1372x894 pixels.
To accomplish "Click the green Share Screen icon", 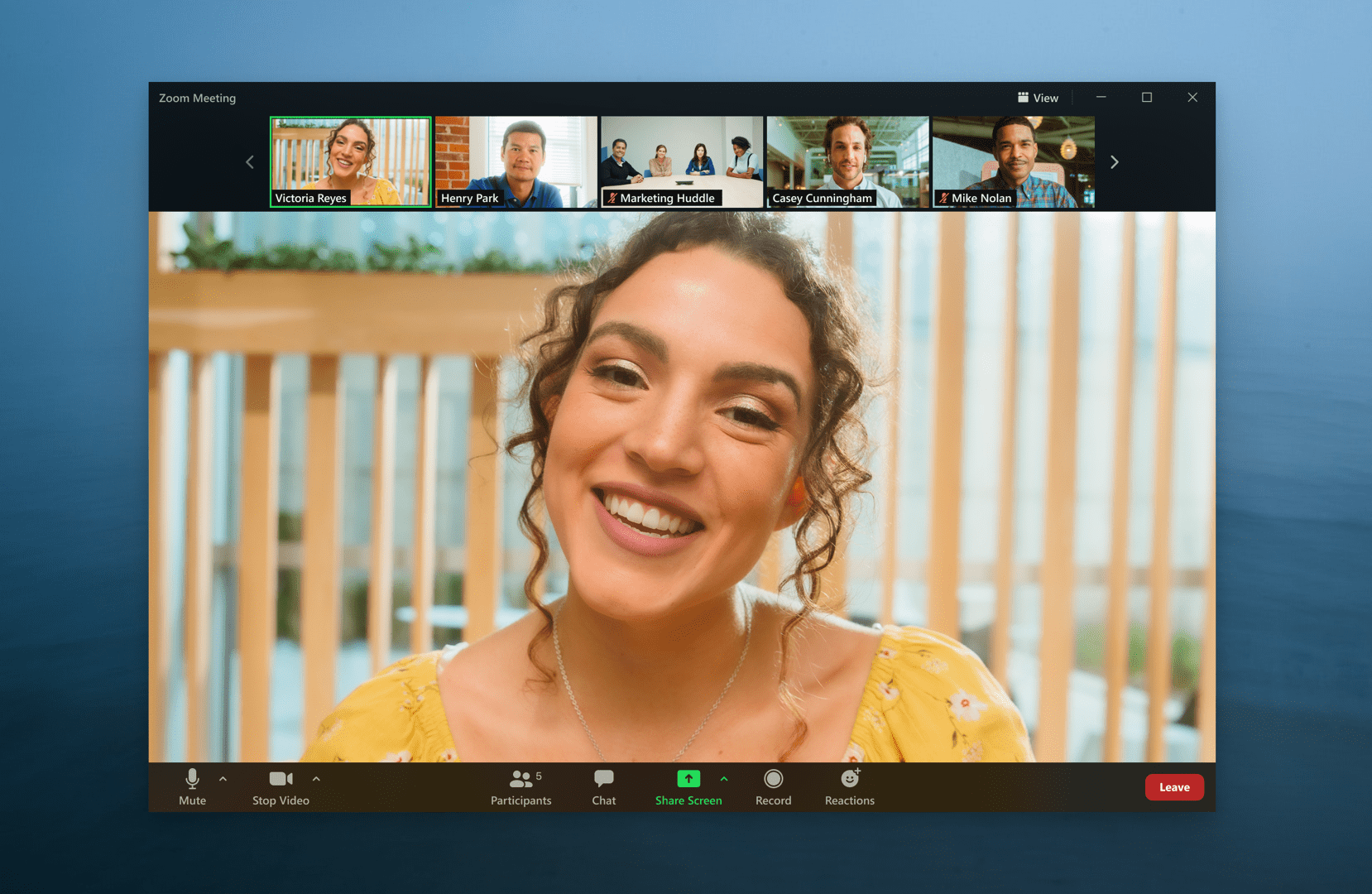I will [x=688, y=779].
